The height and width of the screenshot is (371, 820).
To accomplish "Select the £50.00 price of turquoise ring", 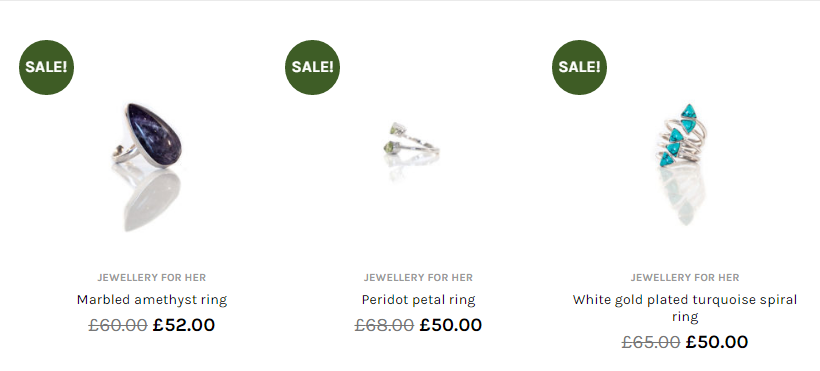I will tap(716, 342).
